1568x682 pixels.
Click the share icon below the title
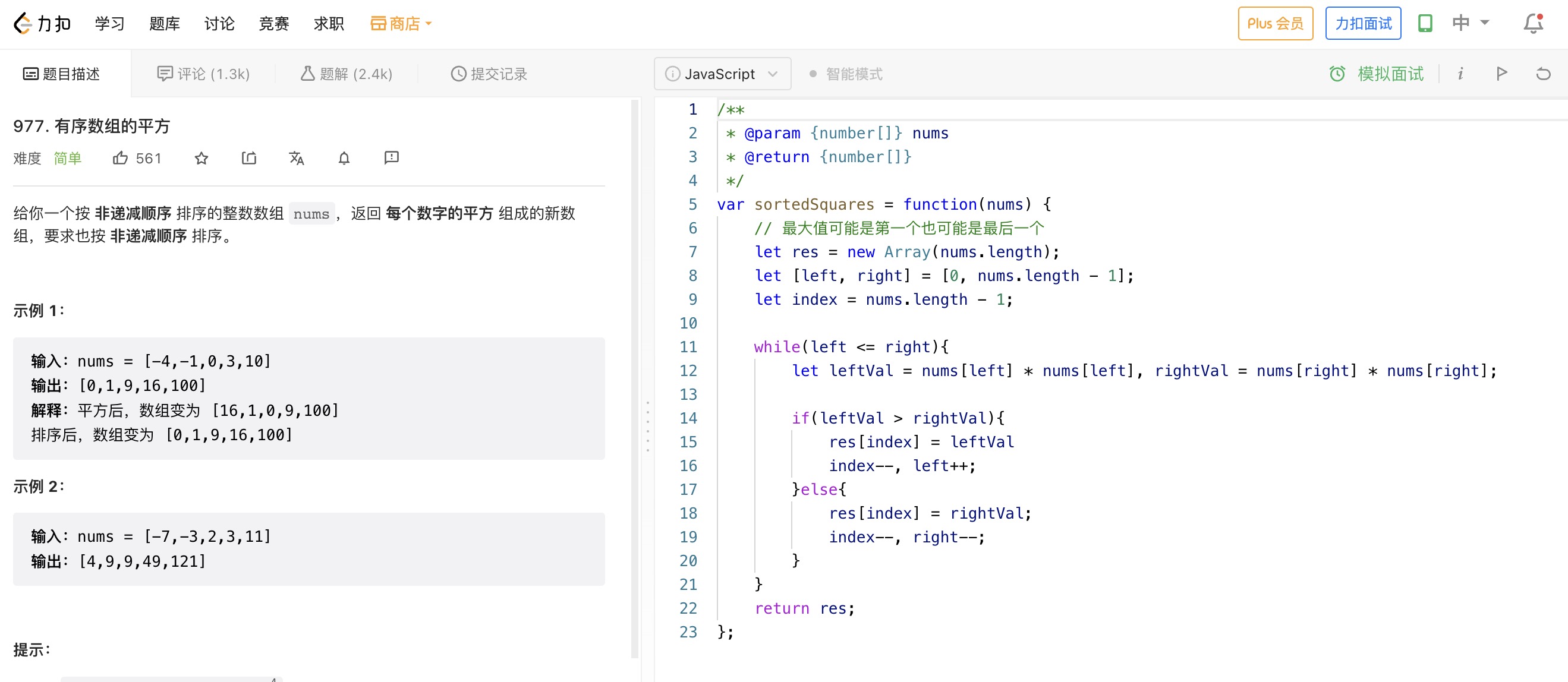(249, 158)
